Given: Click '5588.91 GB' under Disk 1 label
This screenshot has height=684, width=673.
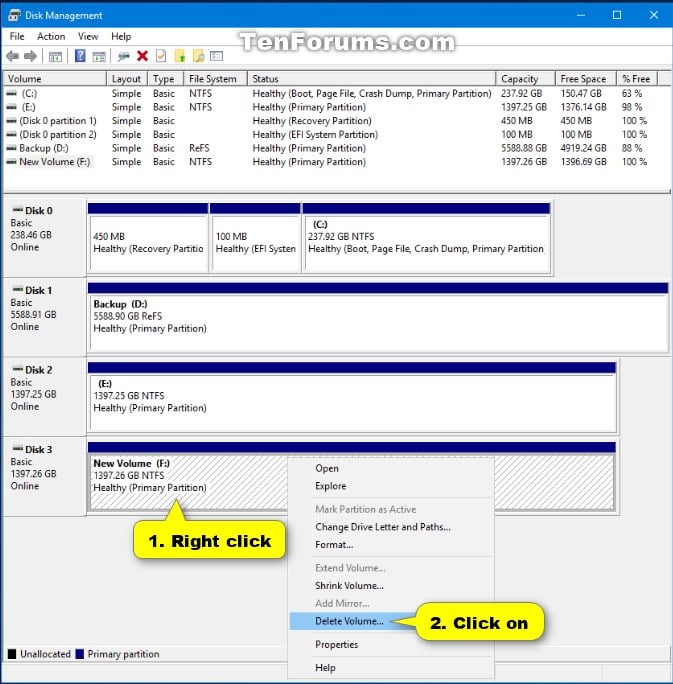Looking at the screenshot, I should [33, 315].
